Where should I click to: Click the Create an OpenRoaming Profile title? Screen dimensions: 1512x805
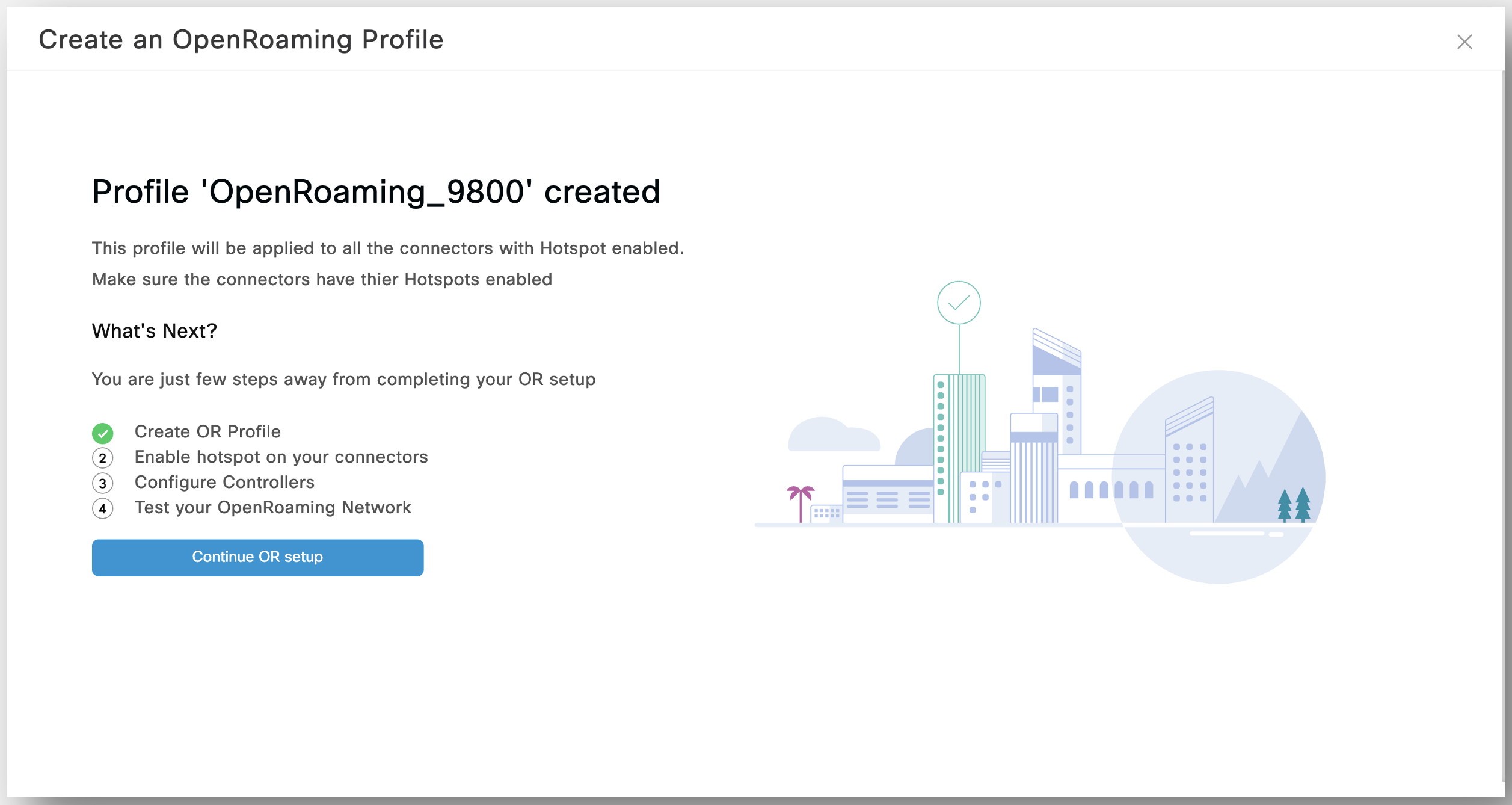coord(241,40)
